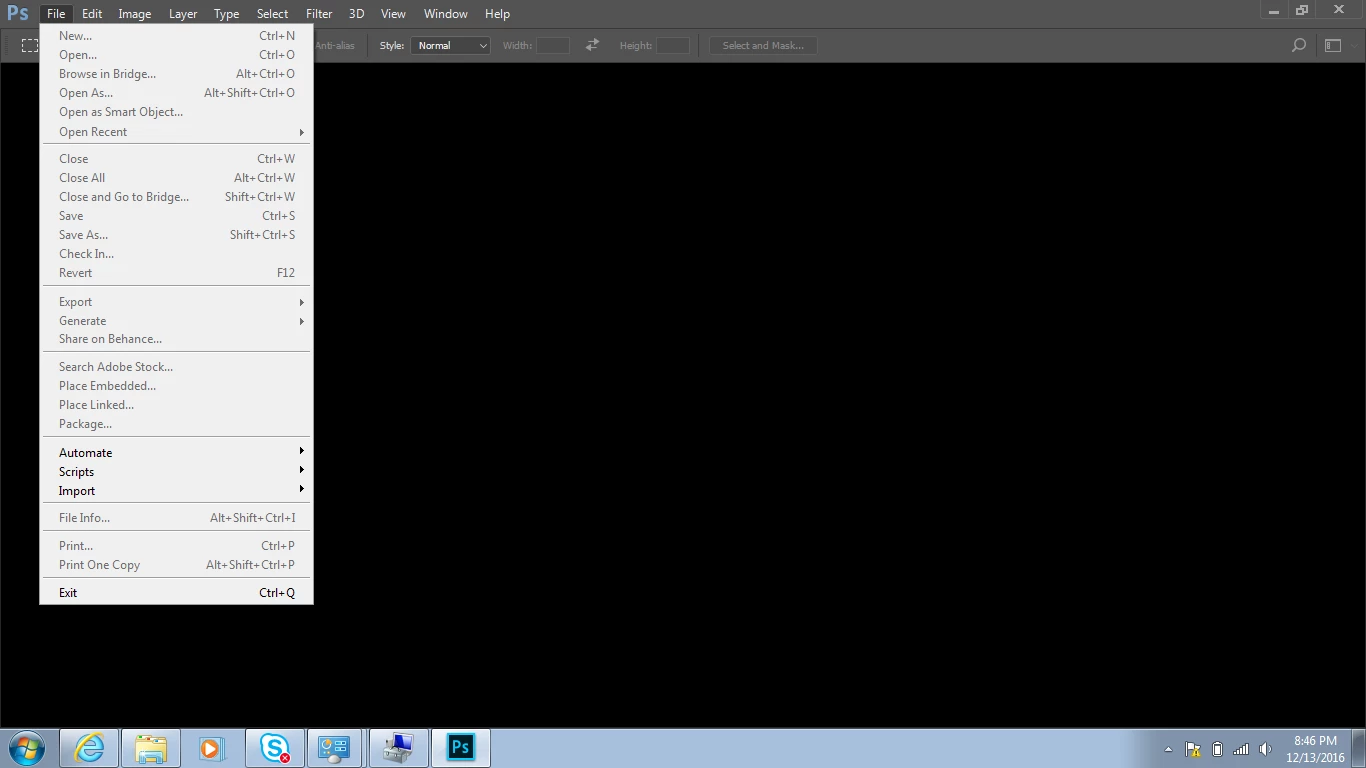1366x768 pixels.
Task: Open the Action Center flag icon
Action: point(1193,749)
